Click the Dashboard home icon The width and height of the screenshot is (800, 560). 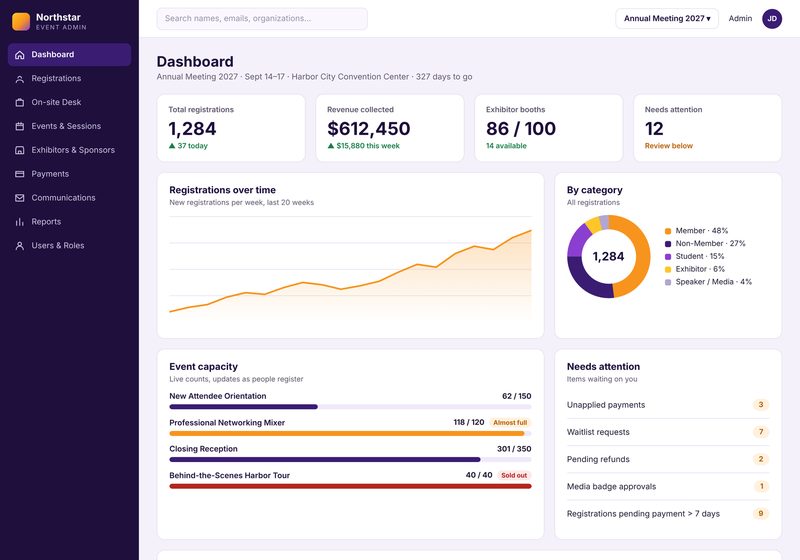pos(19,55)
